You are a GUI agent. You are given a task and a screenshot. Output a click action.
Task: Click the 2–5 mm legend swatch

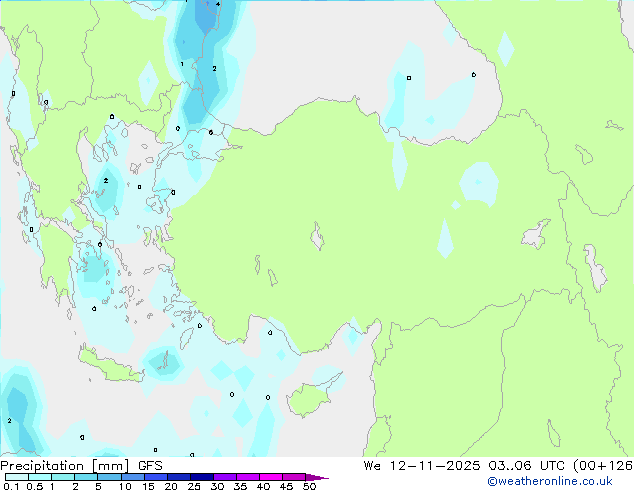(x=86, y=477)
